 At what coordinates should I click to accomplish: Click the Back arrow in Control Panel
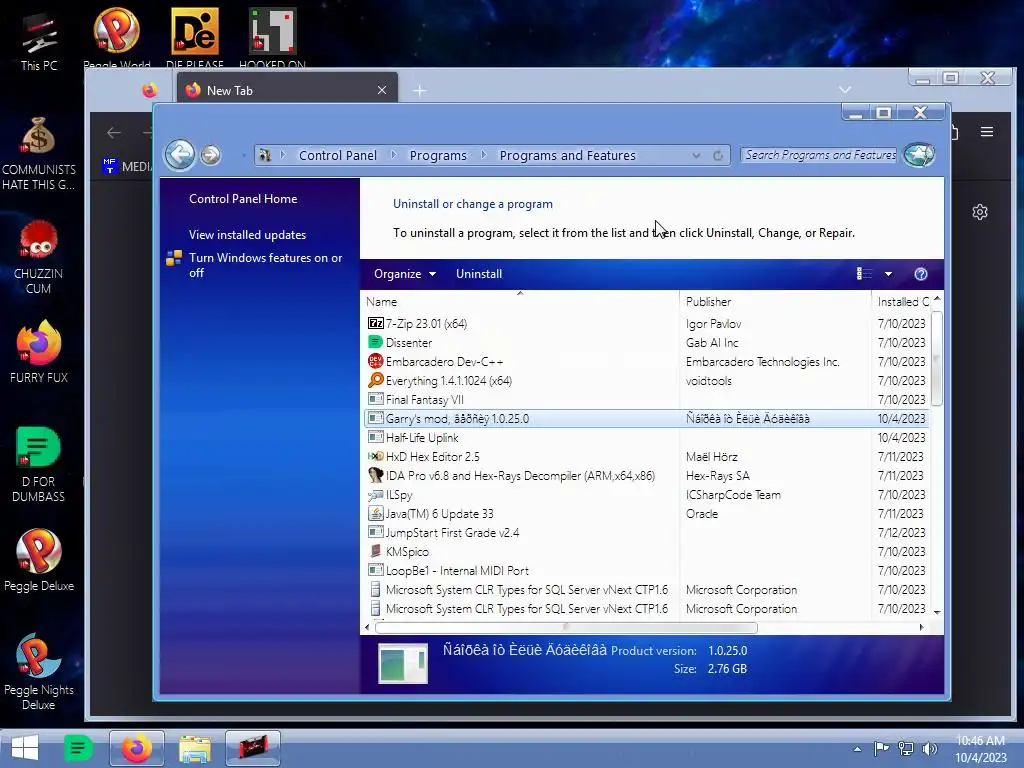coord(180,155)
